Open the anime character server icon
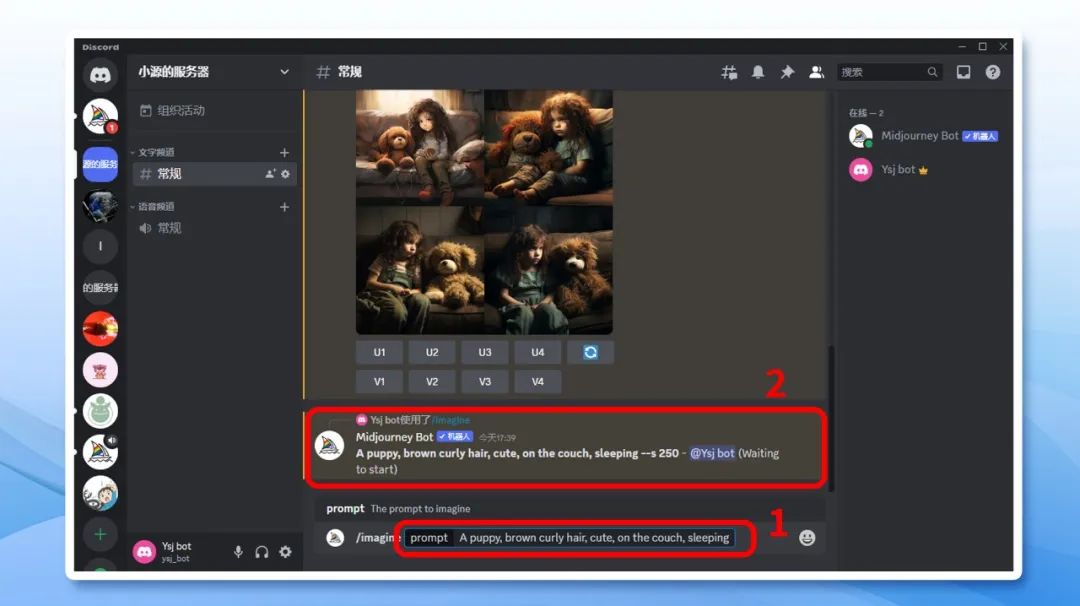The width and height of the screenshot is (1080, 606). click(x=101, y=493)
